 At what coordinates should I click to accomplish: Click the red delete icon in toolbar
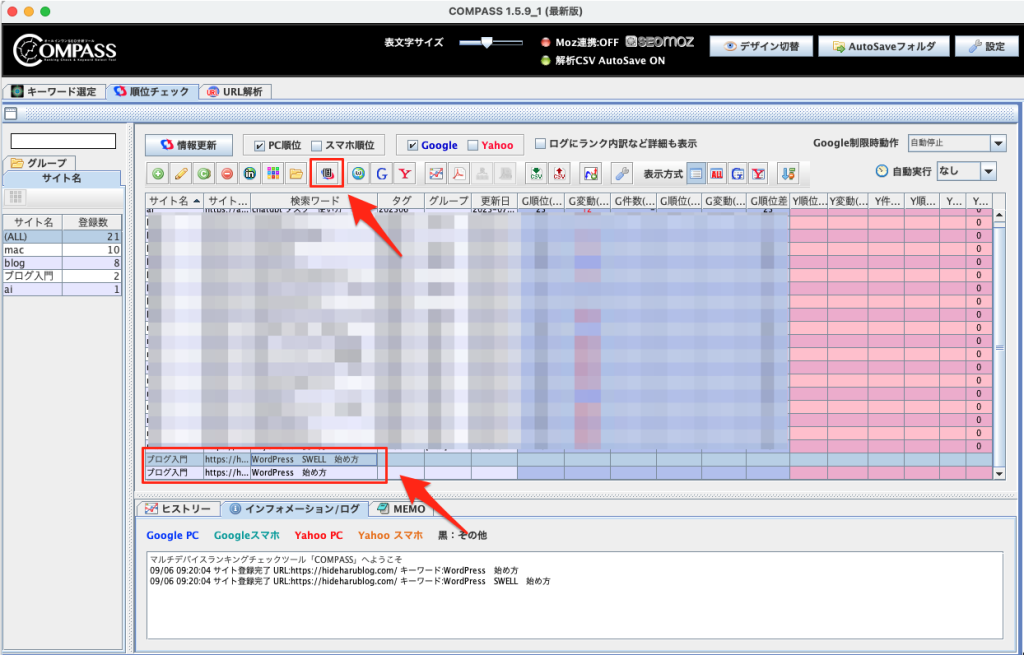click(x=227, y=174)
